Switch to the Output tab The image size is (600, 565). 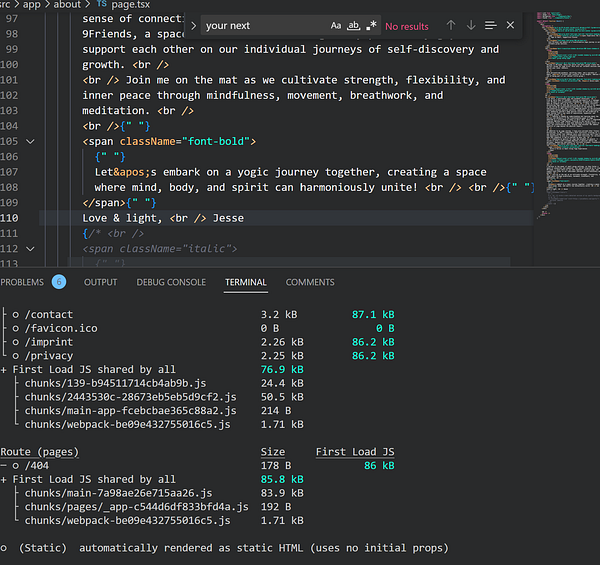[x=100, y=282]
